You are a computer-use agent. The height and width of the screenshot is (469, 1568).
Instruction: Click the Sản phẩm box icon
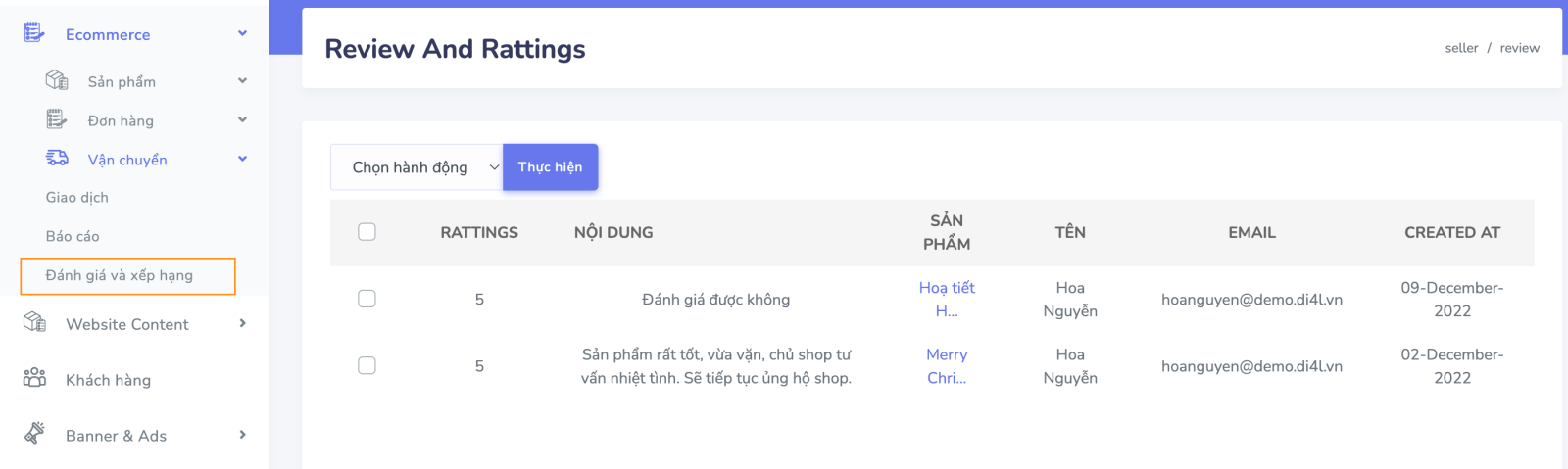[57, 80]
